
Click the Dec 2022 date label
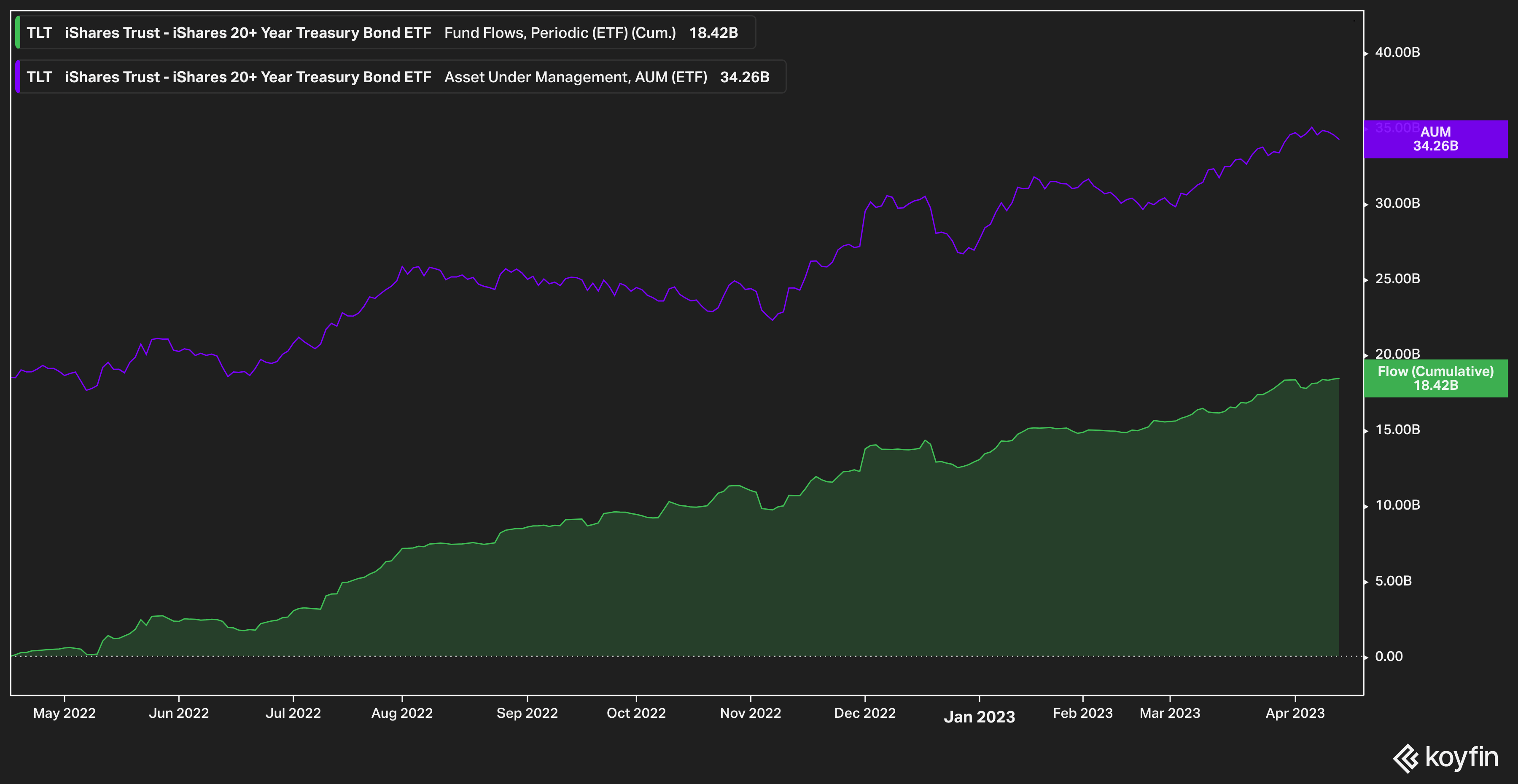tap(864, 713)
